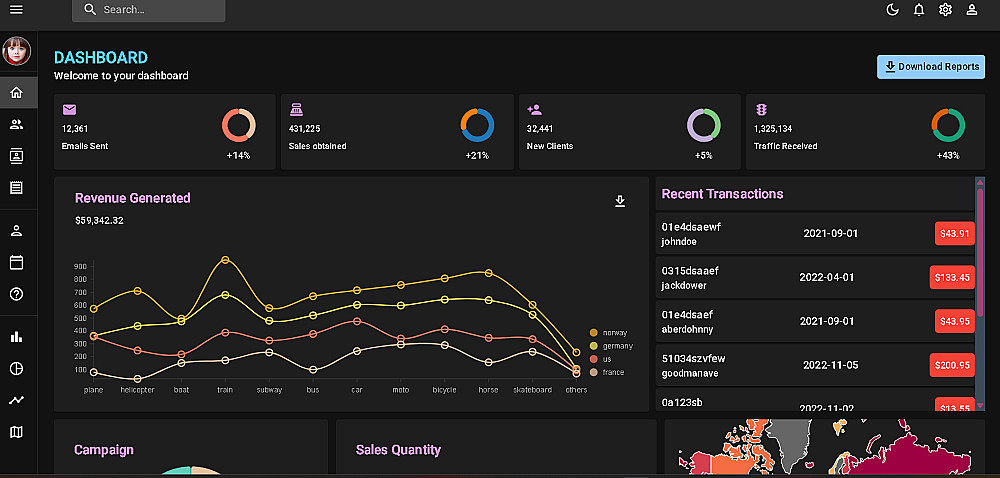Viewport: 1000px width, 478px height.
Task: Open the calendar sidebar icon
Action: click(17, 262)
